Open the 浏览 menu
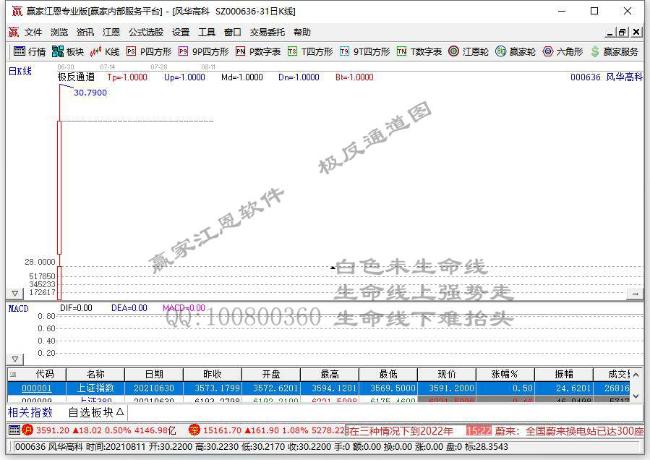 point(59,32)
